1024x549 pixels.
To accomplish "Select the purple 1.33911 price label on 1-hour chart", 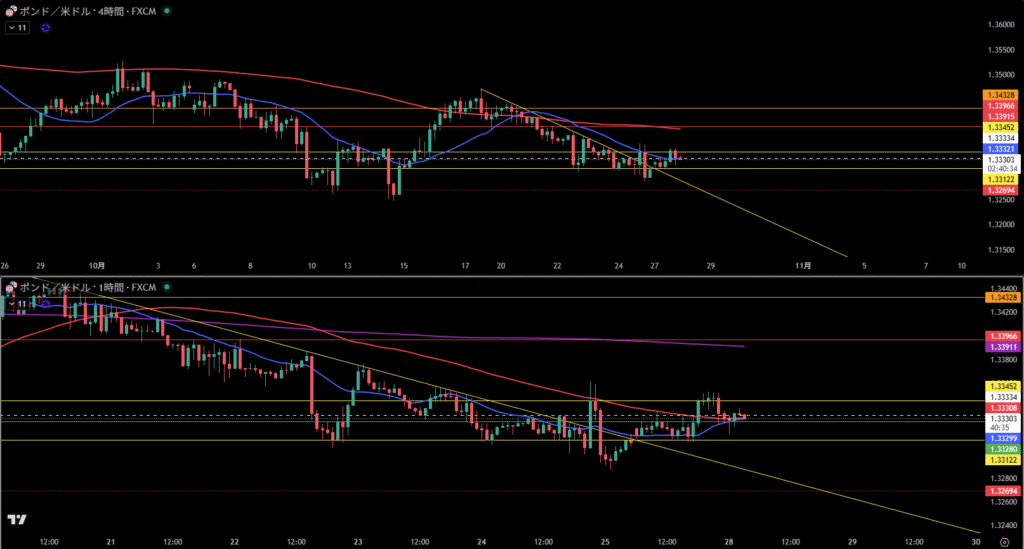I will (1001, 347).
